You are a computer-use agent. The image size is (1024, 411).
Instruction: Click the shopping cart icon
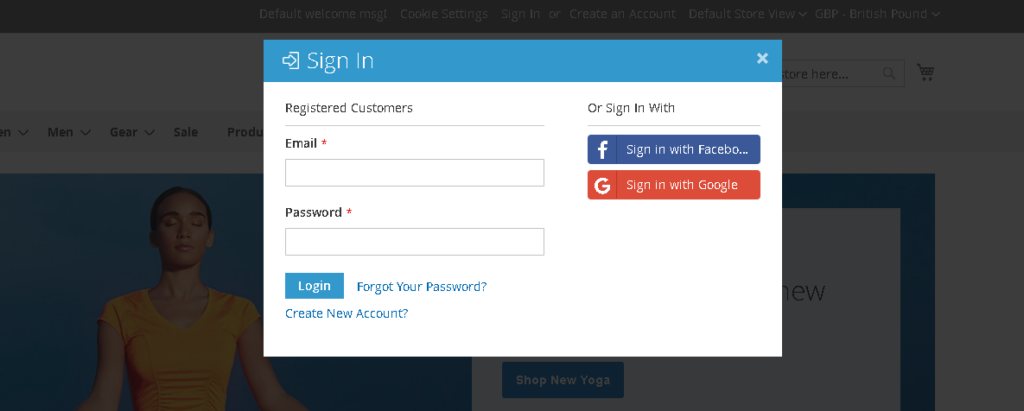point(926,73)
